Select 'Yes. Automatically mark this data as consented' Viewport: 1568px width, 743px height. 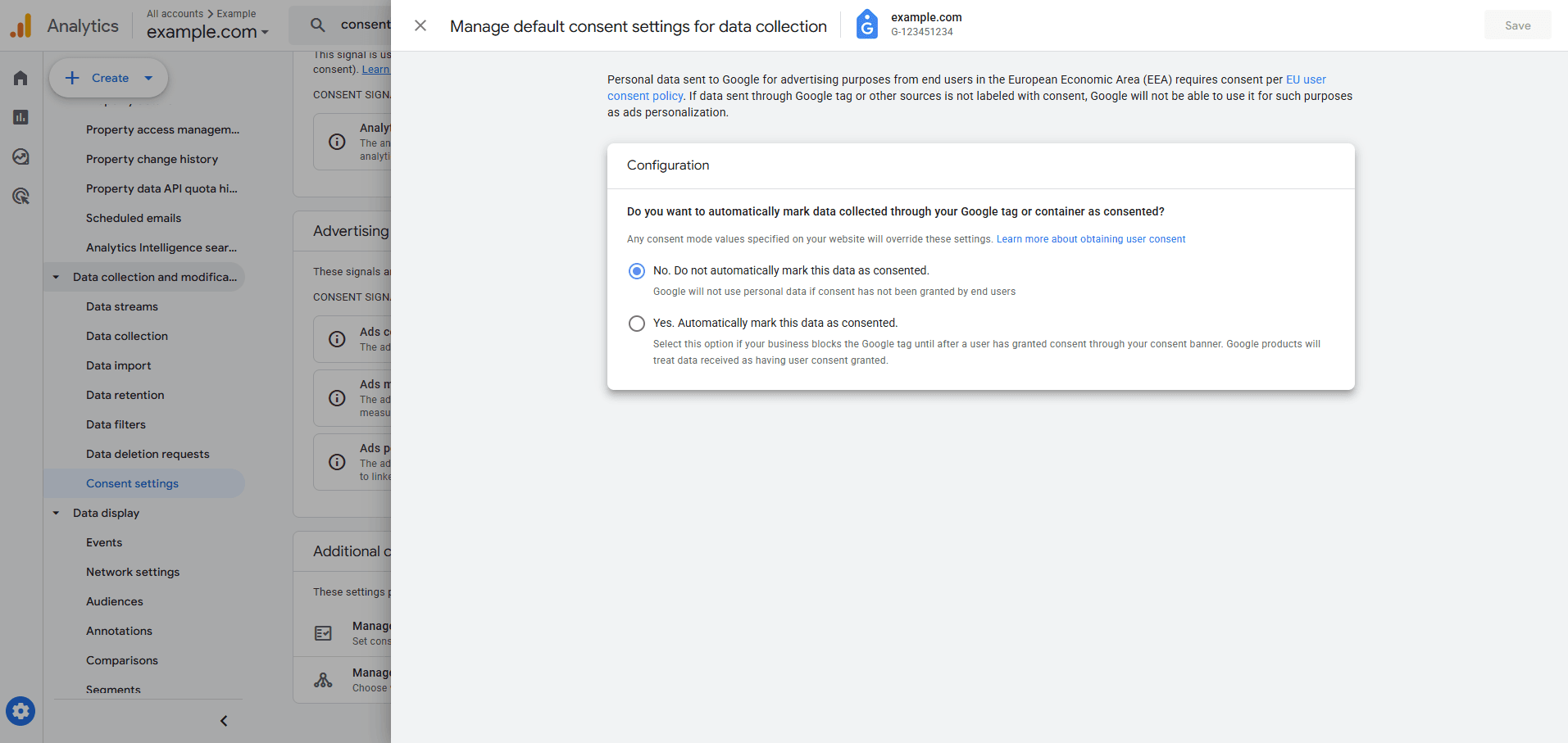point(637,323)
